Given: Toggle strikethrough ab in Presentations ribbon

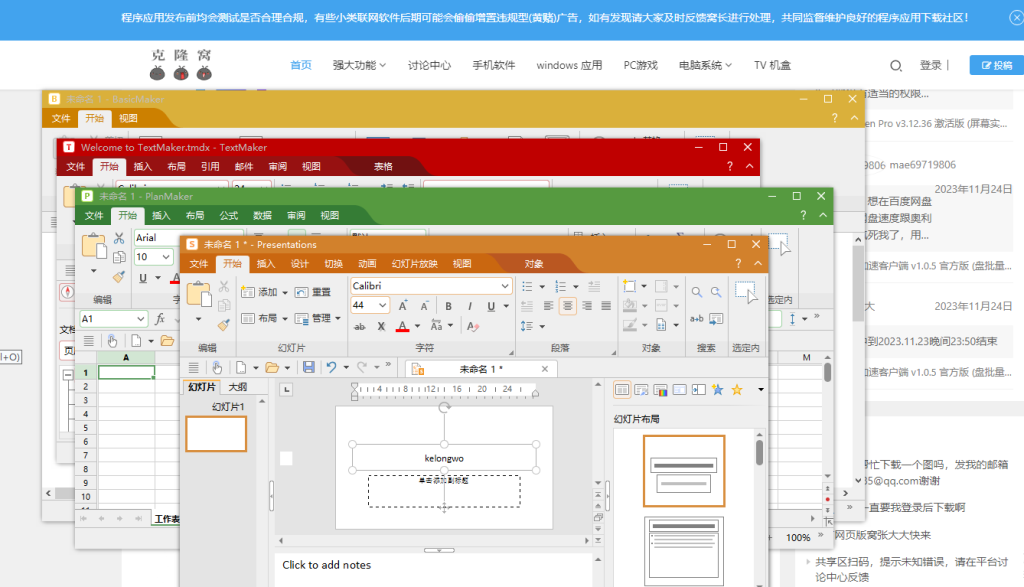Looking at the screenshot, I should [x=360, y=326].
